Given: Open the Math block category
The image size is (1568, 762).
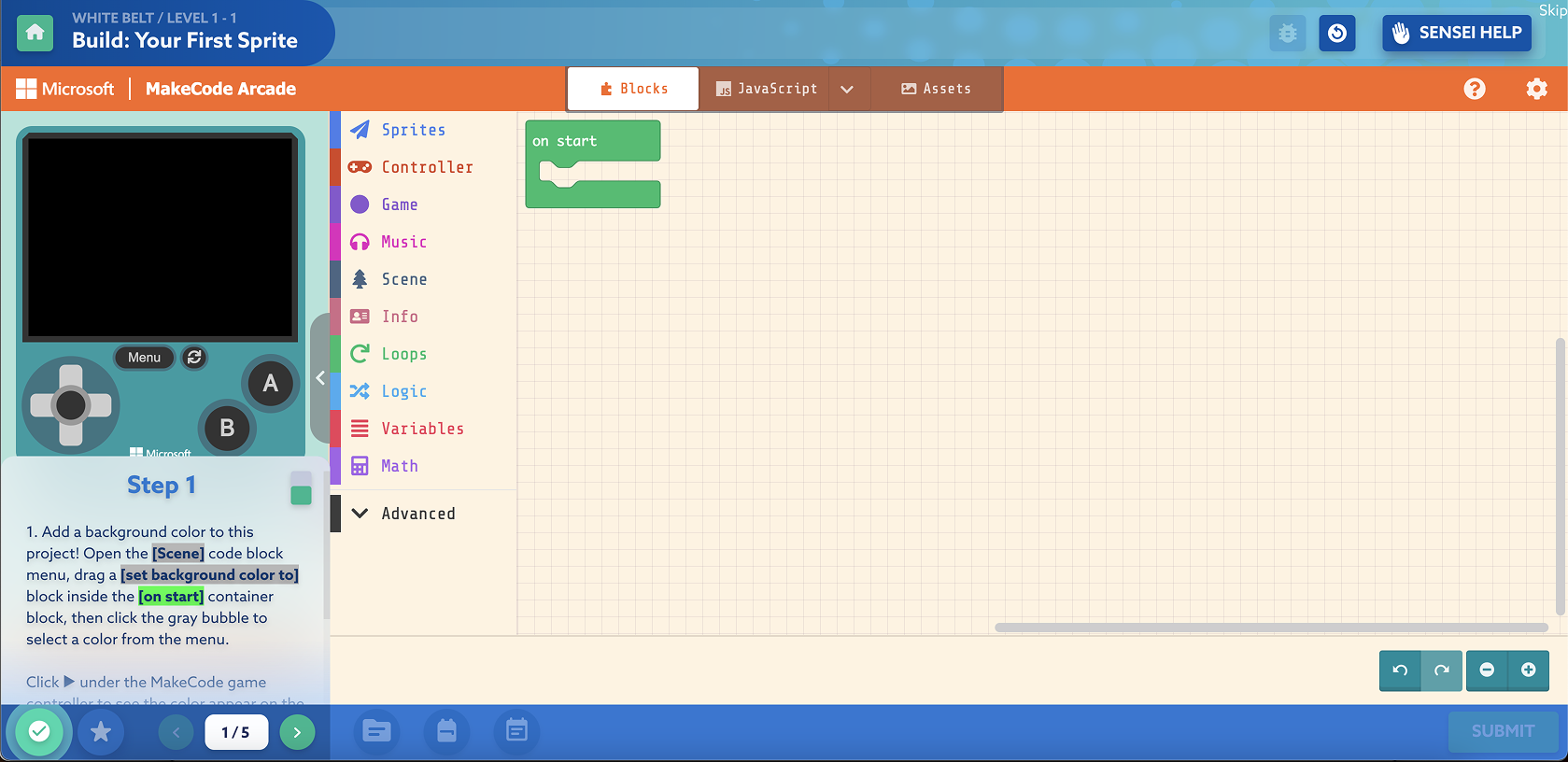Looking at the screenshot, I should point(424,466).
